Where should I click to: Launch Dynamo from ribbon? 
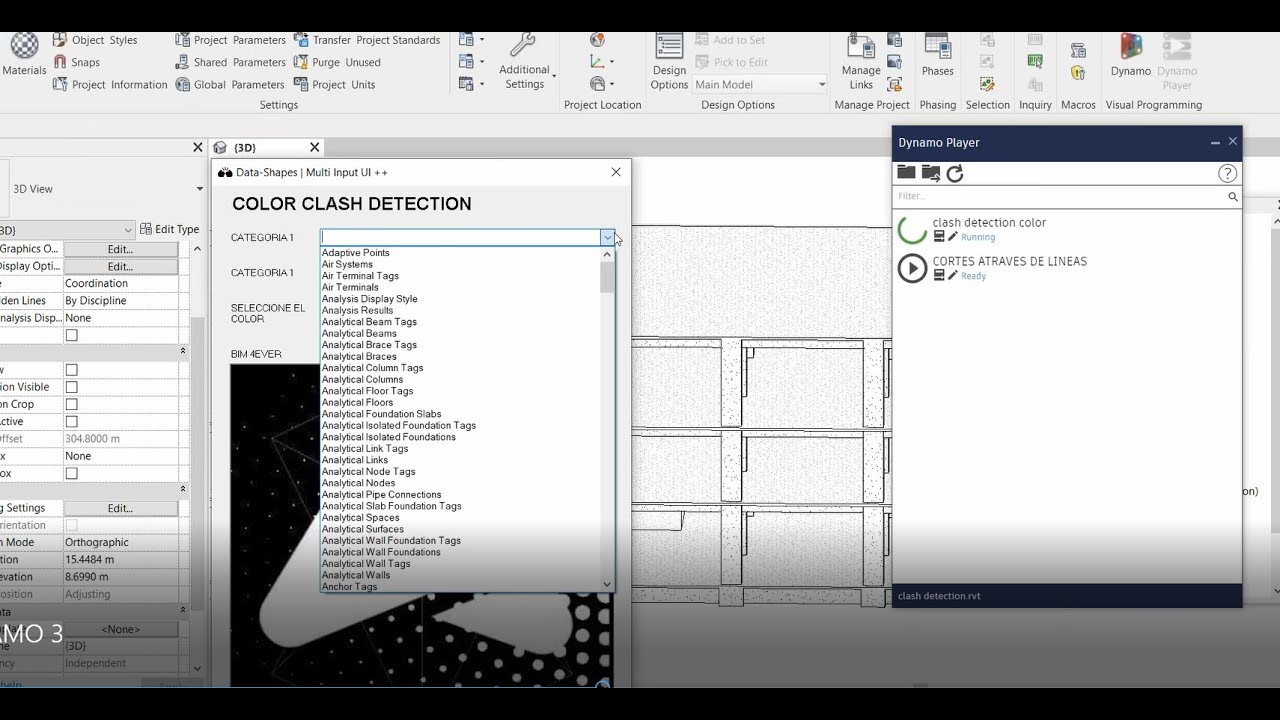pos(1131,55)
